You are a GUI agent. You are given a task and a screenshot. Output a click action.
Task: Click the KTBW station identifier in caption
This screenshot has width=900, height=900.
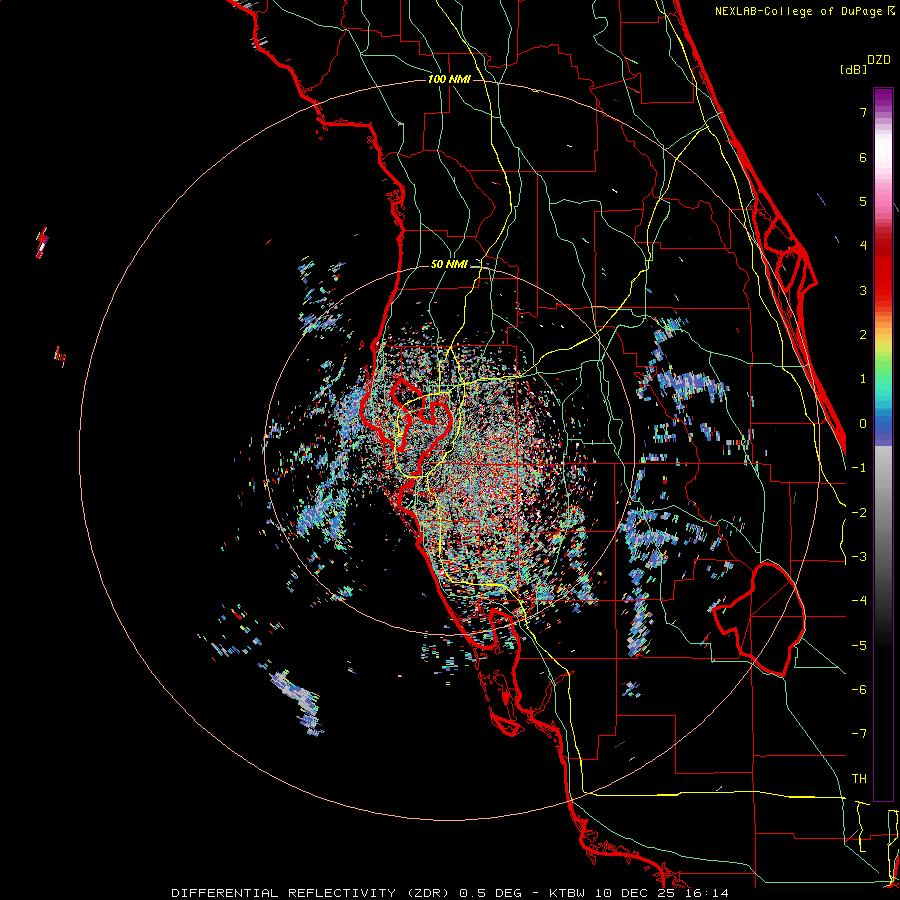(x=567, y=893)
